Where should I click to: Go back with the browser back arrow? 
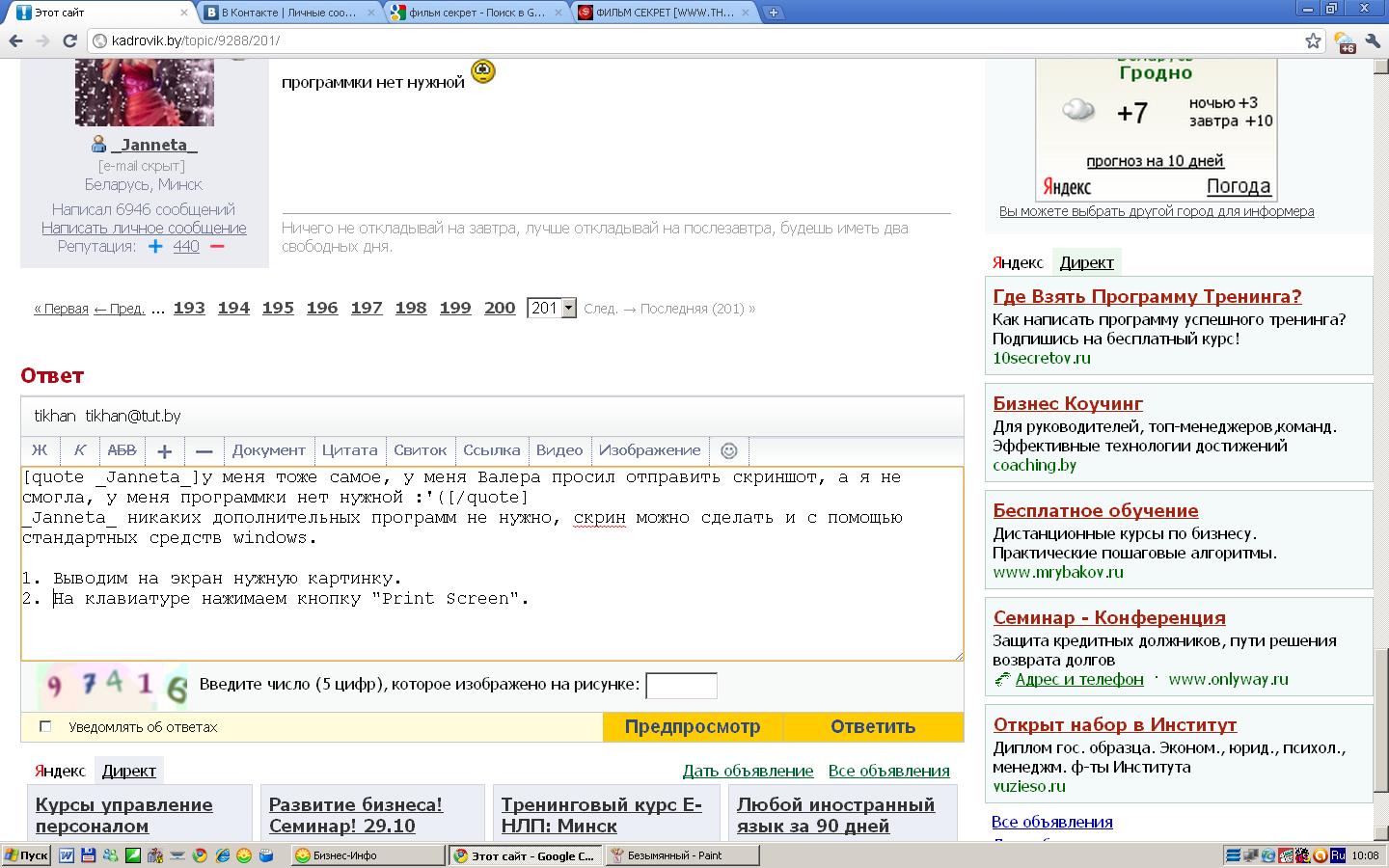15,41
